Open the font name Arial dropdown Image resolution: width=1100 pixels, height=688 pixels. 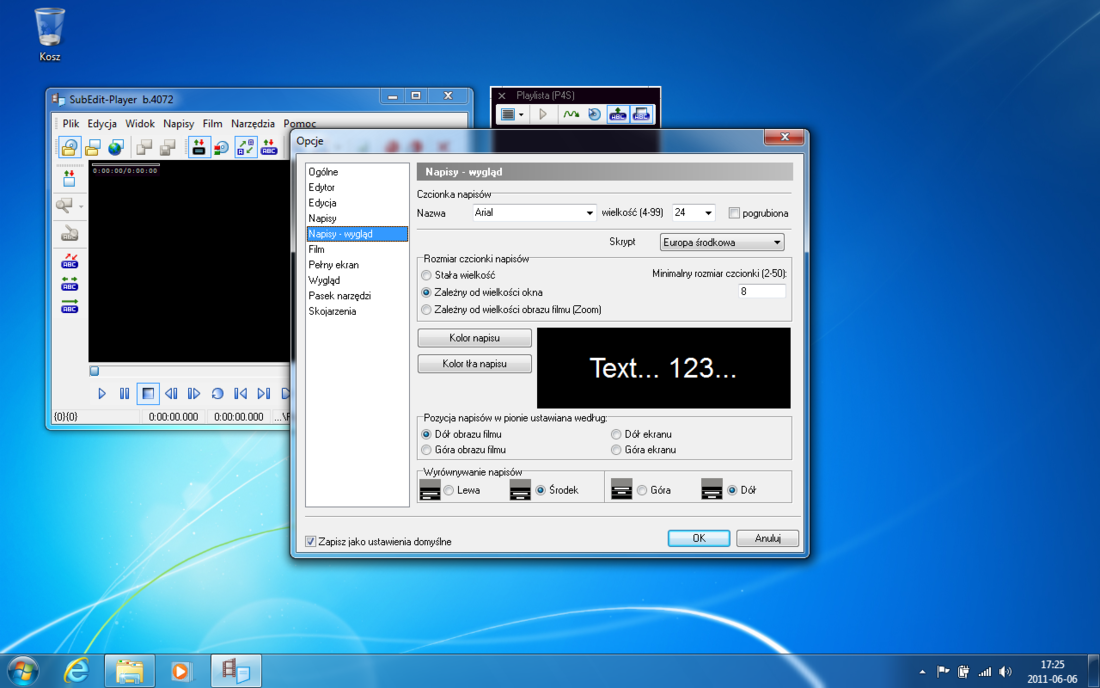(589, 213)
